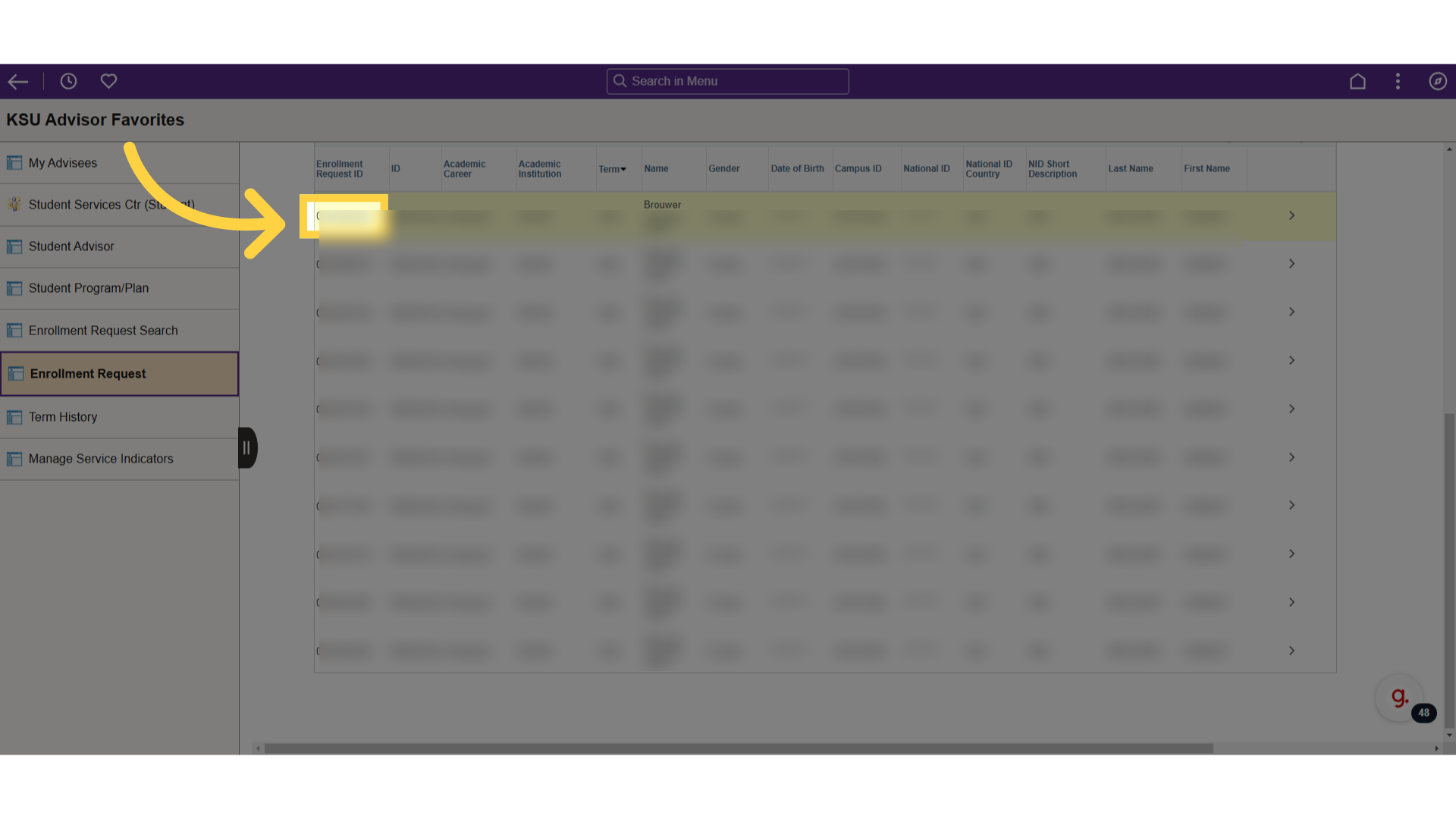
Task: Open Enrollment Request Search item
Action: (x=119, y=331)
